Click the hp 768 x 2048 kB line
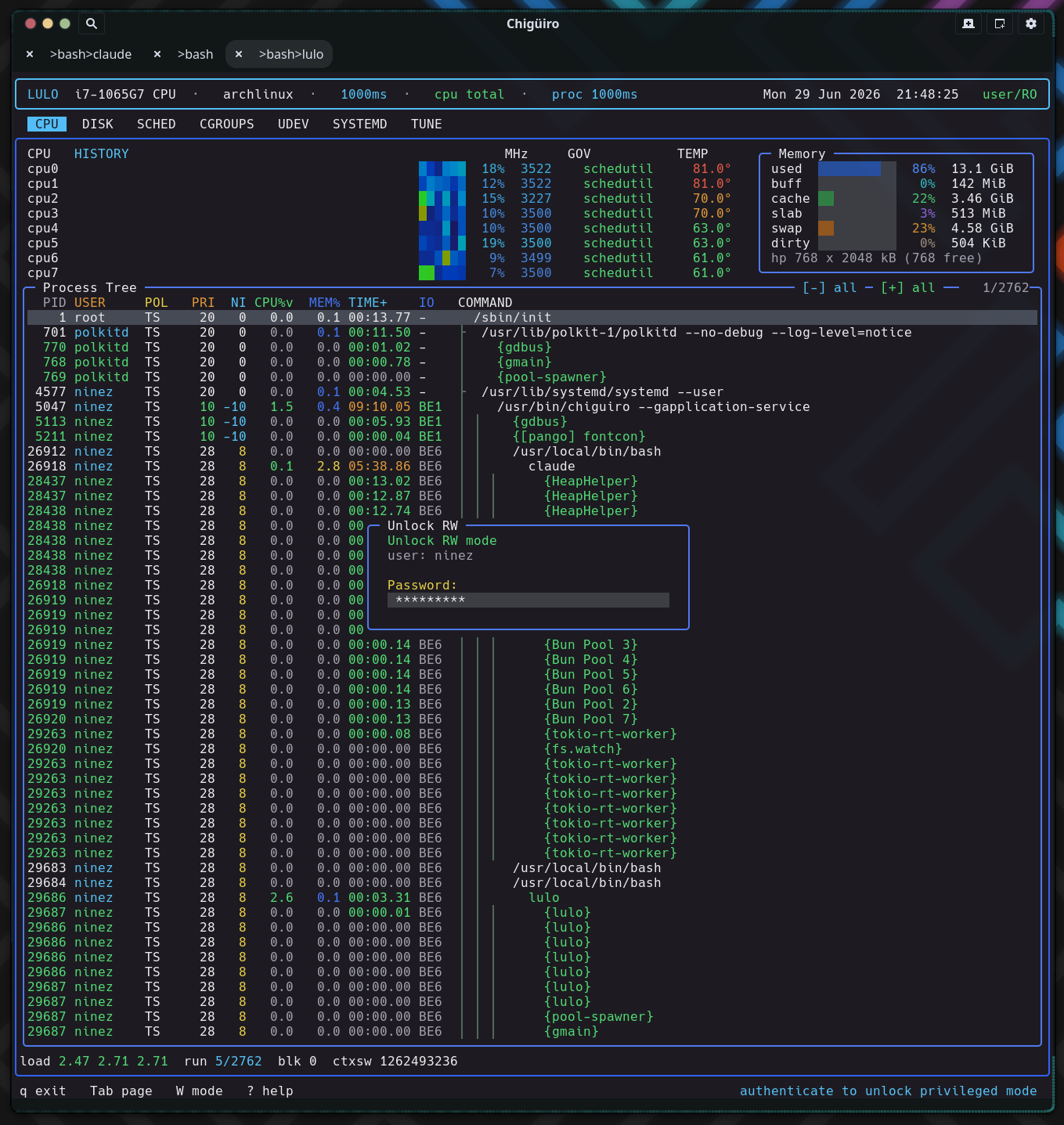1064x1125 pixels. point(877,258)
